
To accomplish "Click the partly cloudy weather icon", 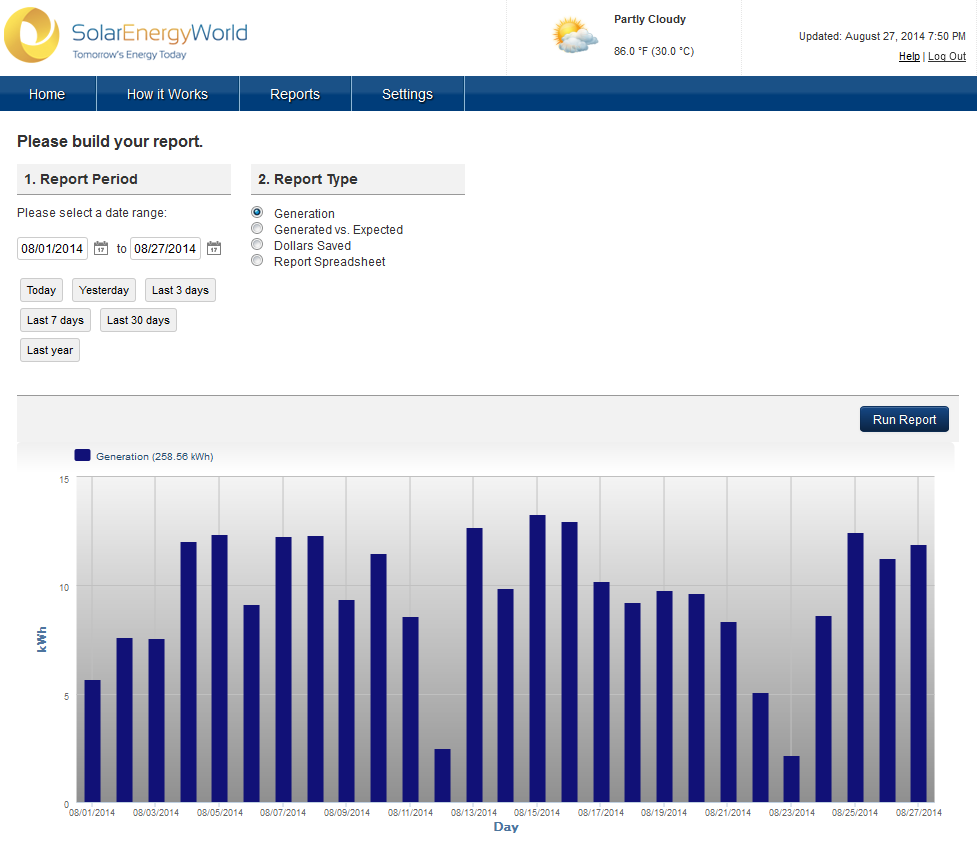I will pyautogui.click(x=575, y=36).
